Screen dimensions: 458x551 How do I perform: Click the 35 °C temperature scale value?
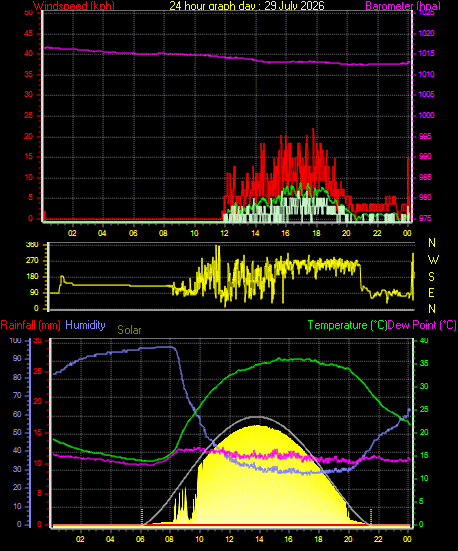[424, 363]
